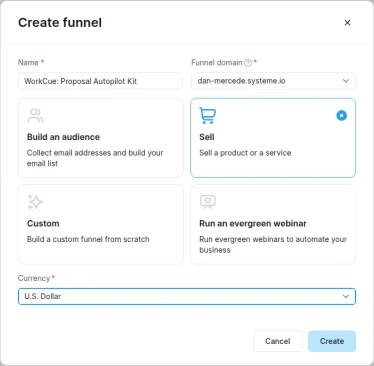
Task: Click into the funnel Name input field
Action: coord(100,81)
